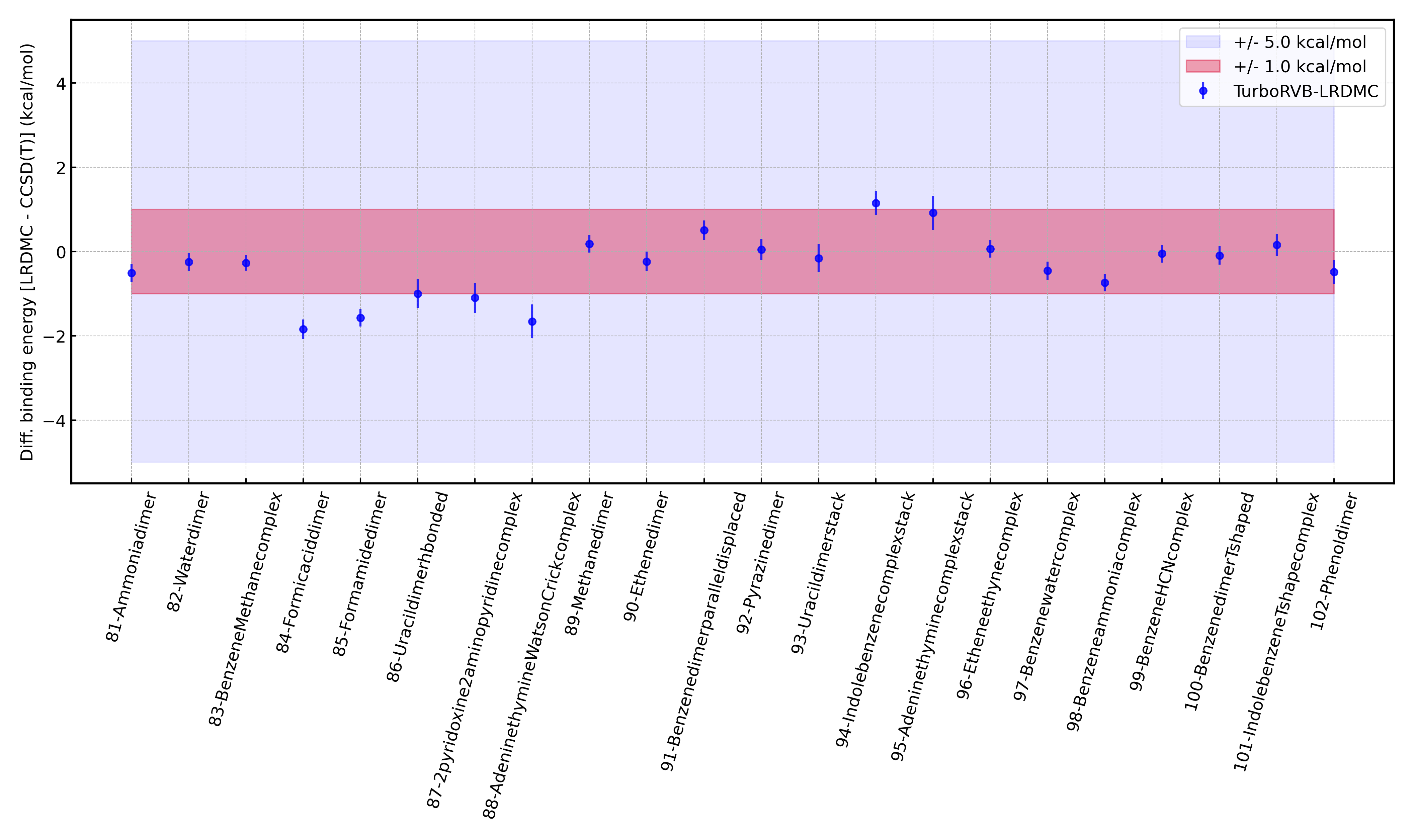Image resolution: width=1414 pixels, height=840 pixels.
Task: Select the 91-Benzenedimerparalleldisplaced label
Action: click(703, 632)
